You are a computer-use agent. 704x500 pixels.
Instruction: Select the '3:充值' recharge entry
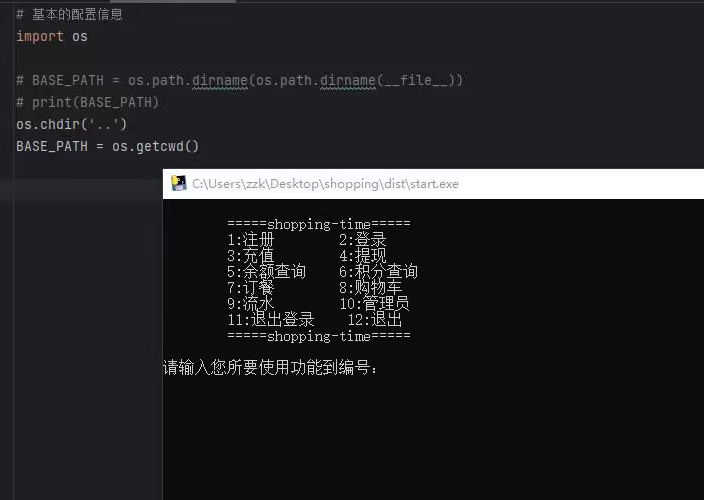[x=250, y=256]
